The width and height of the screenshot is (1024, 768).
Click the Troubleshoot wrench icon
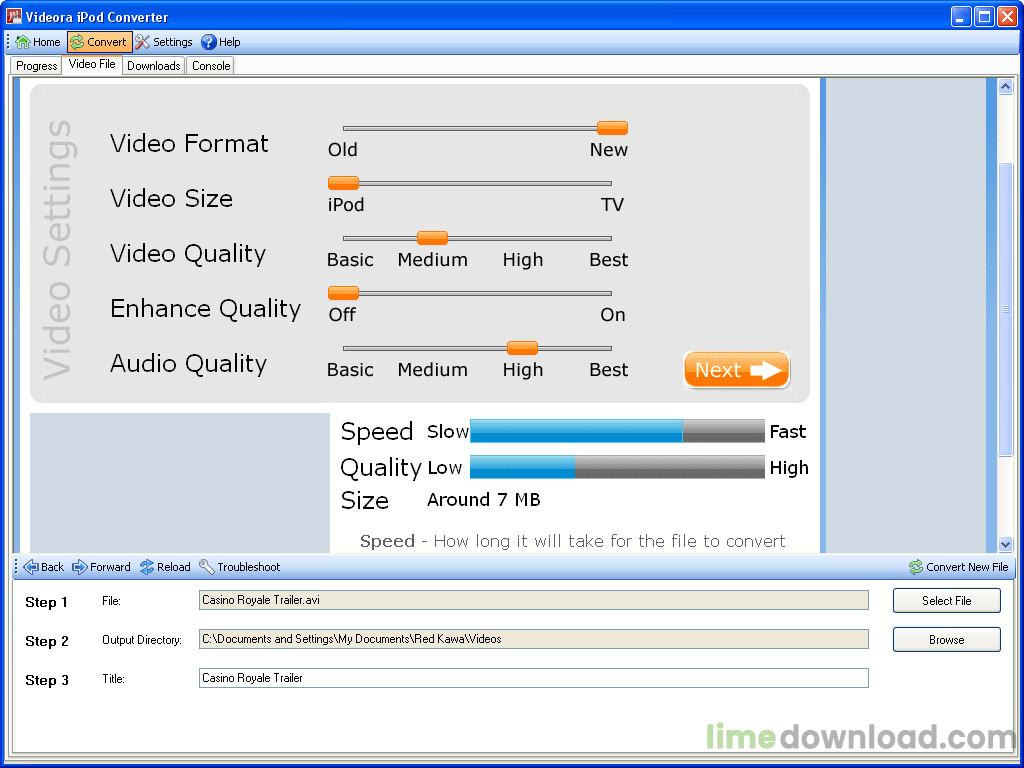[207, 567]
